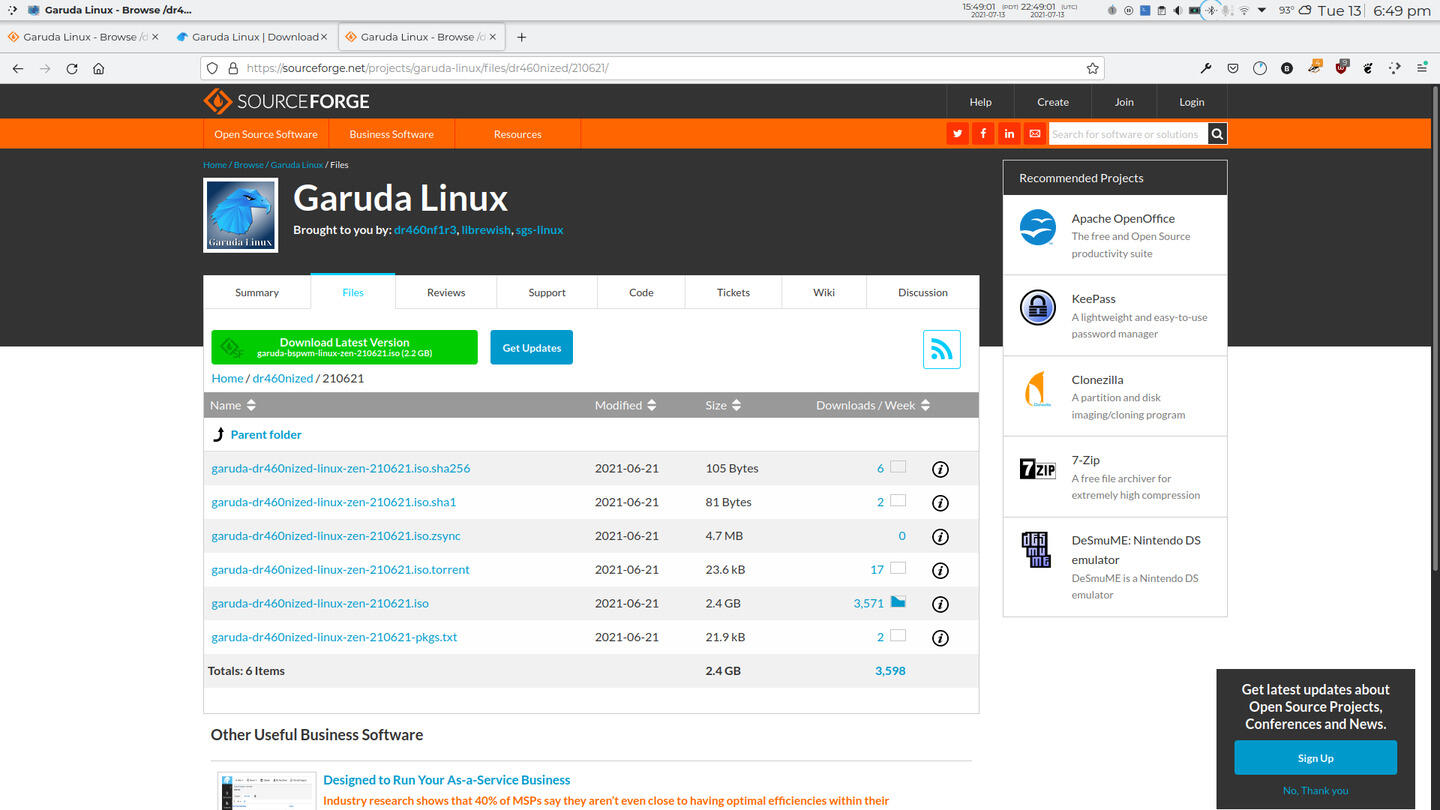Open the browser home page
The width and height of the screenshot is (1440, 810).
point(98,69)
